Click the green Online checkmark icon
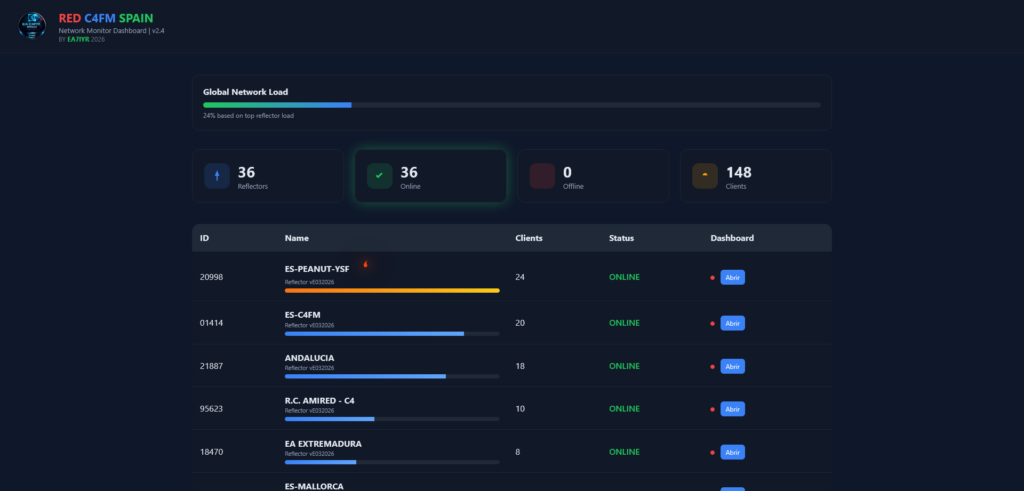Image resolution: width=1024 pixels, height=491 pixels. coord(379,176)
